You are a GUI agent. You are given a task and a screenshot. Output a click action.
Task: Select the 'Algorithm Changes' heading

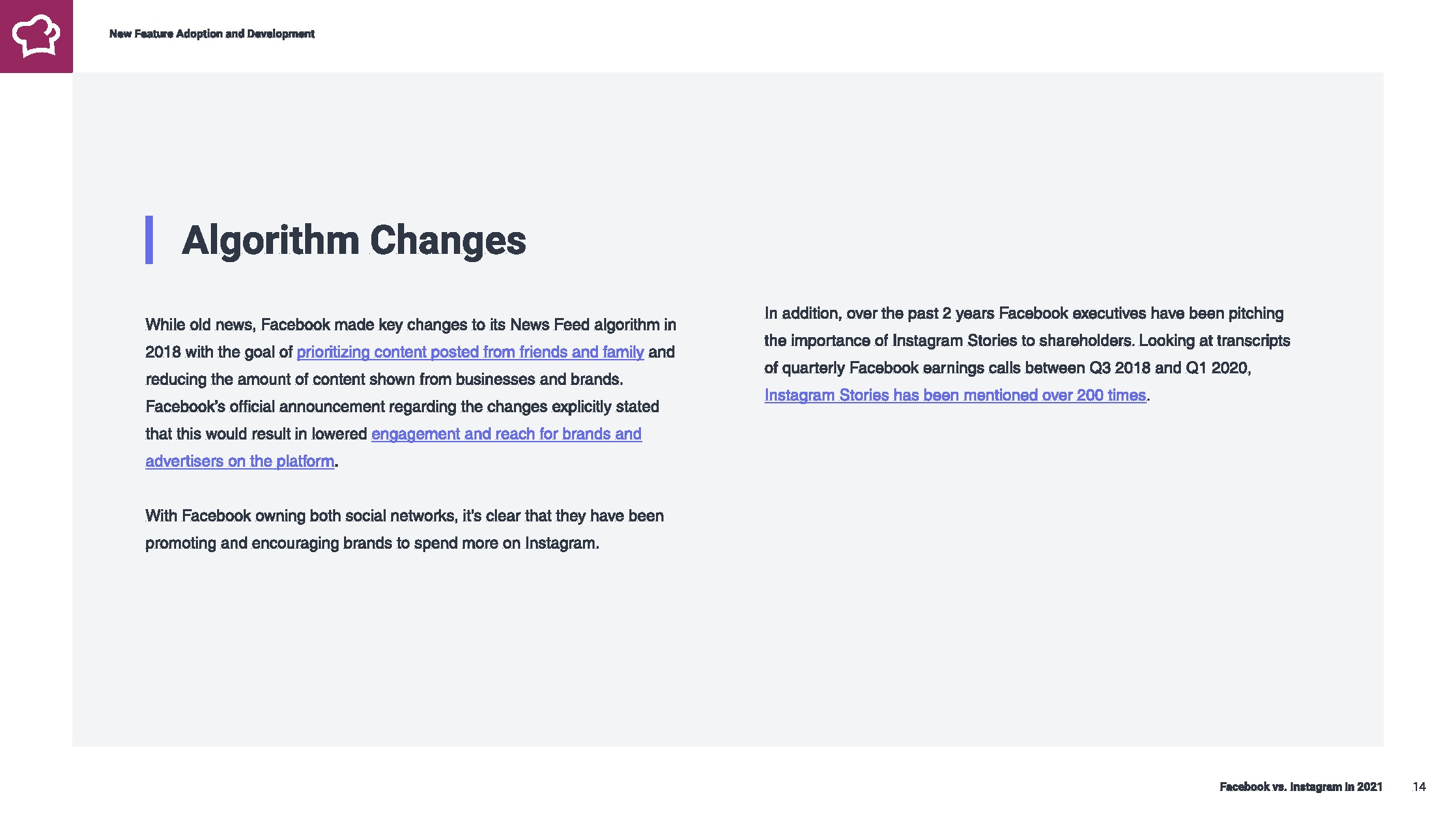click(354, 240)
